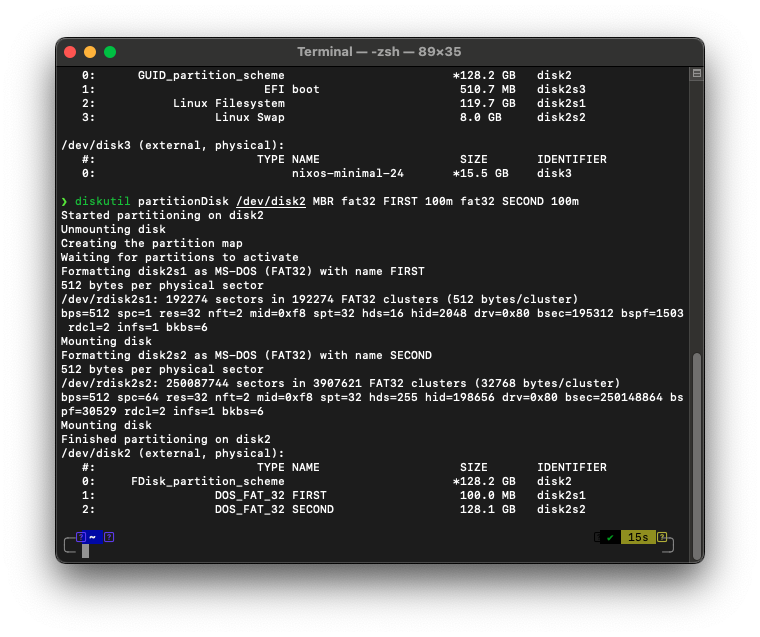
Task: Click the 8.0 GB swap size
Action: point(481,117)
